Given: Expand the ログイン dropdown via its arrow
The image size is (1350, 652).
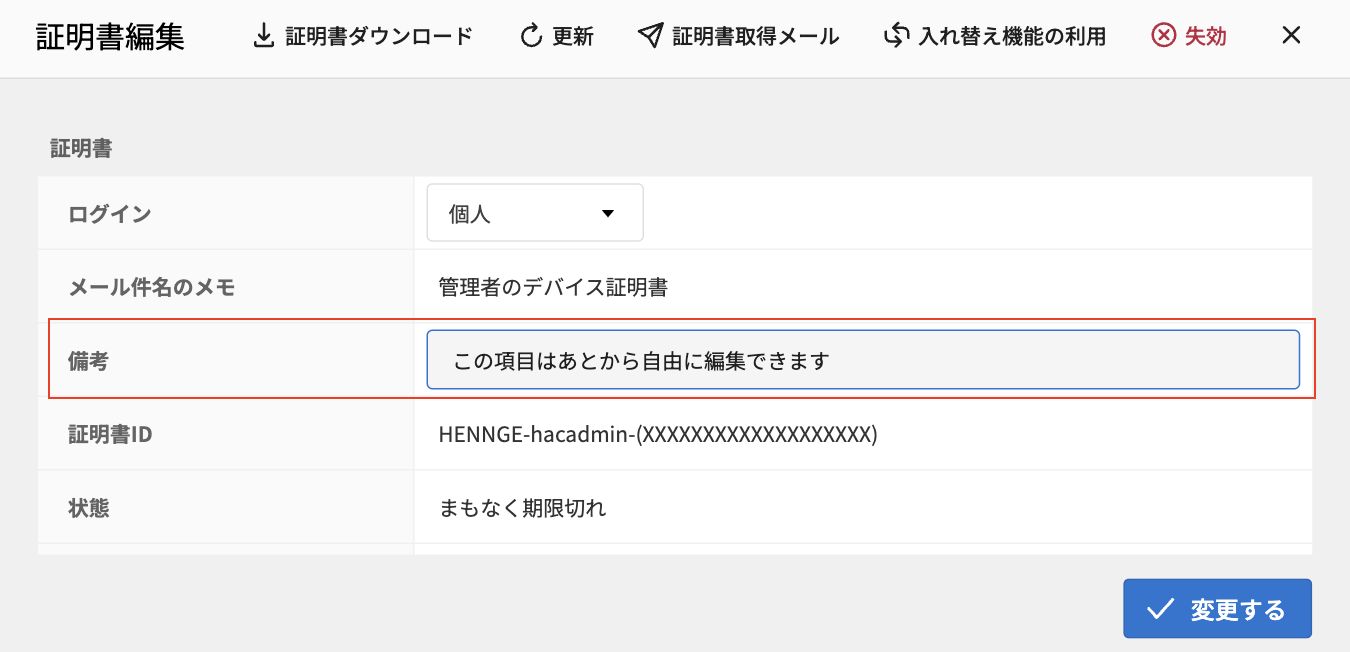Looking at the screenshot, I should tap(607, 214).
